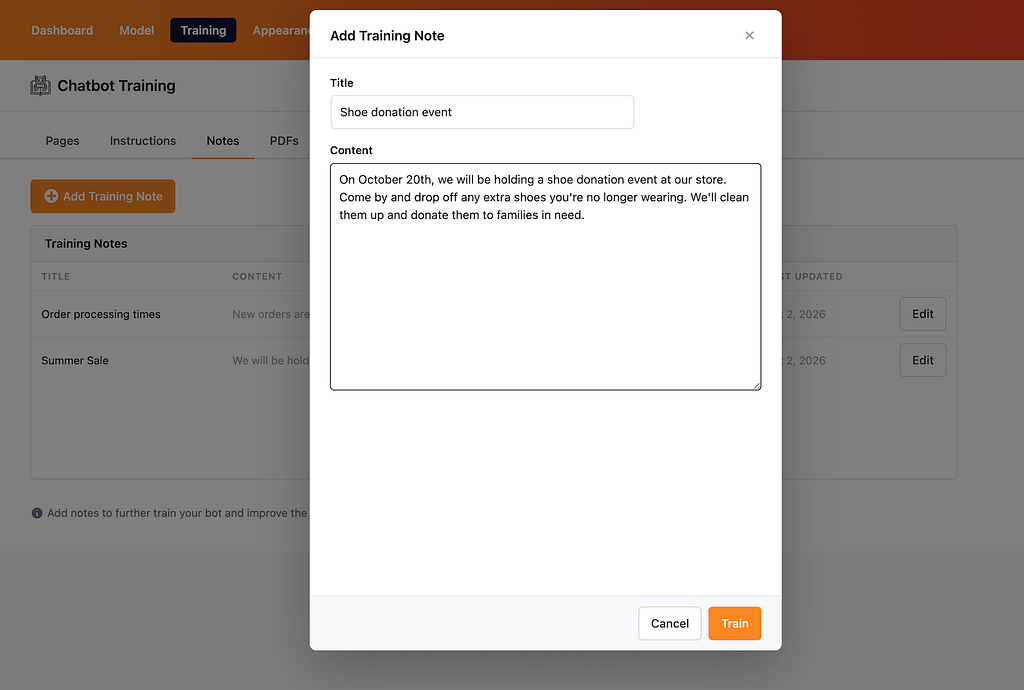This screenshot has width=1024, height=690.
Task: Click the Train button
Action: (x=735, y=623)
